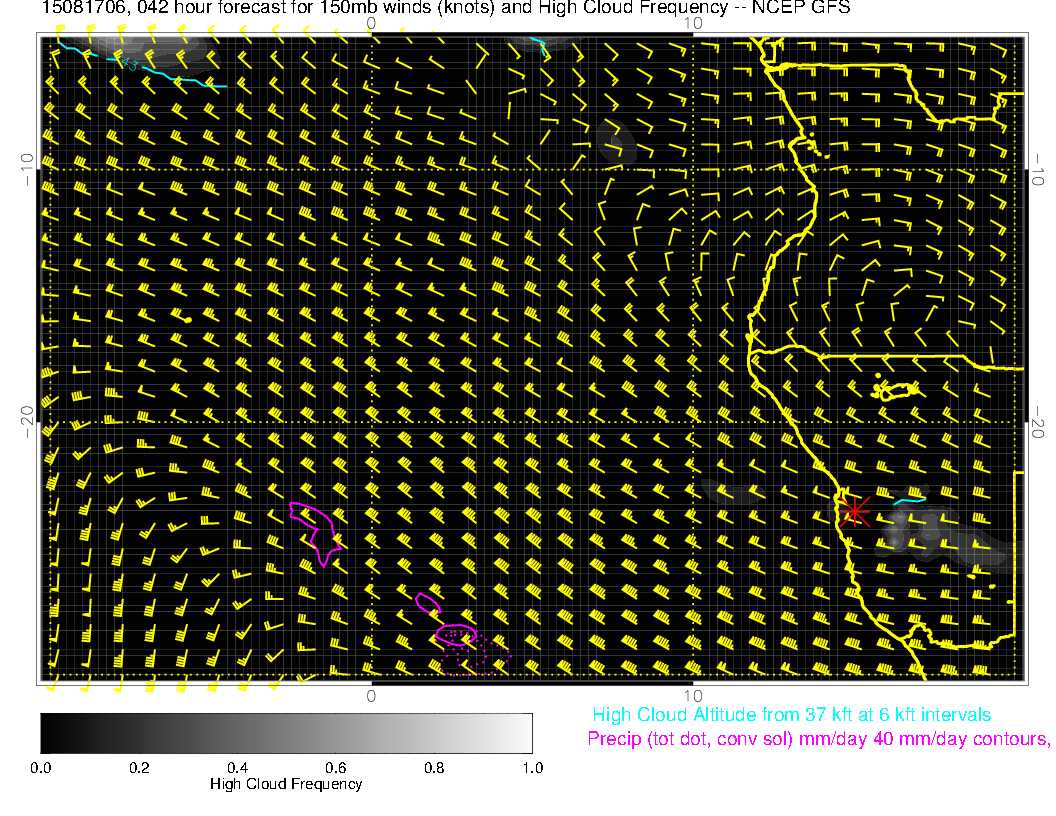Click the red asterisk location marker

[853, 511]
